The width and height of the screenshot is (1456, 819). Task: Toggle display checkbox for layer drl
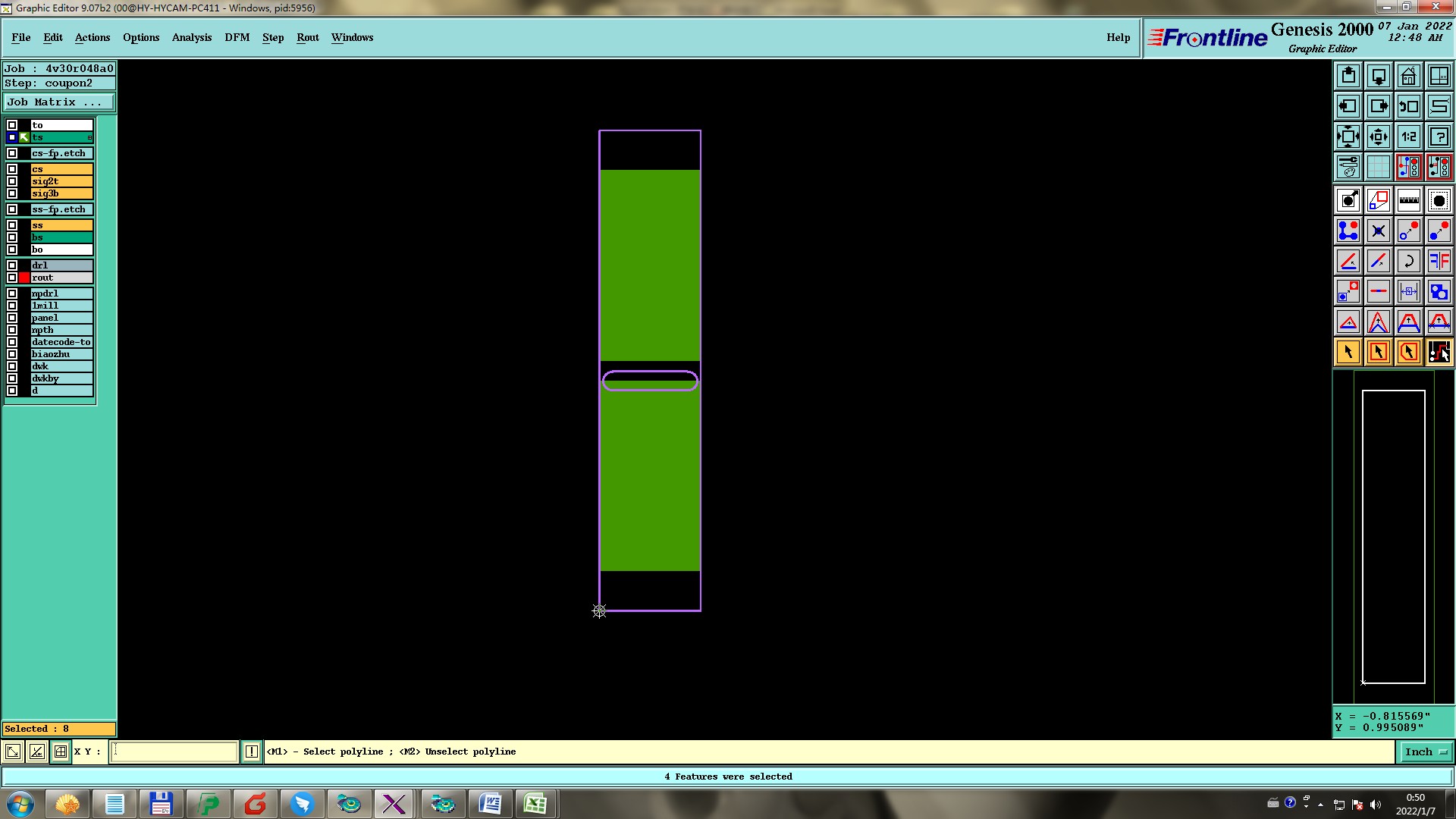[12, 265]
